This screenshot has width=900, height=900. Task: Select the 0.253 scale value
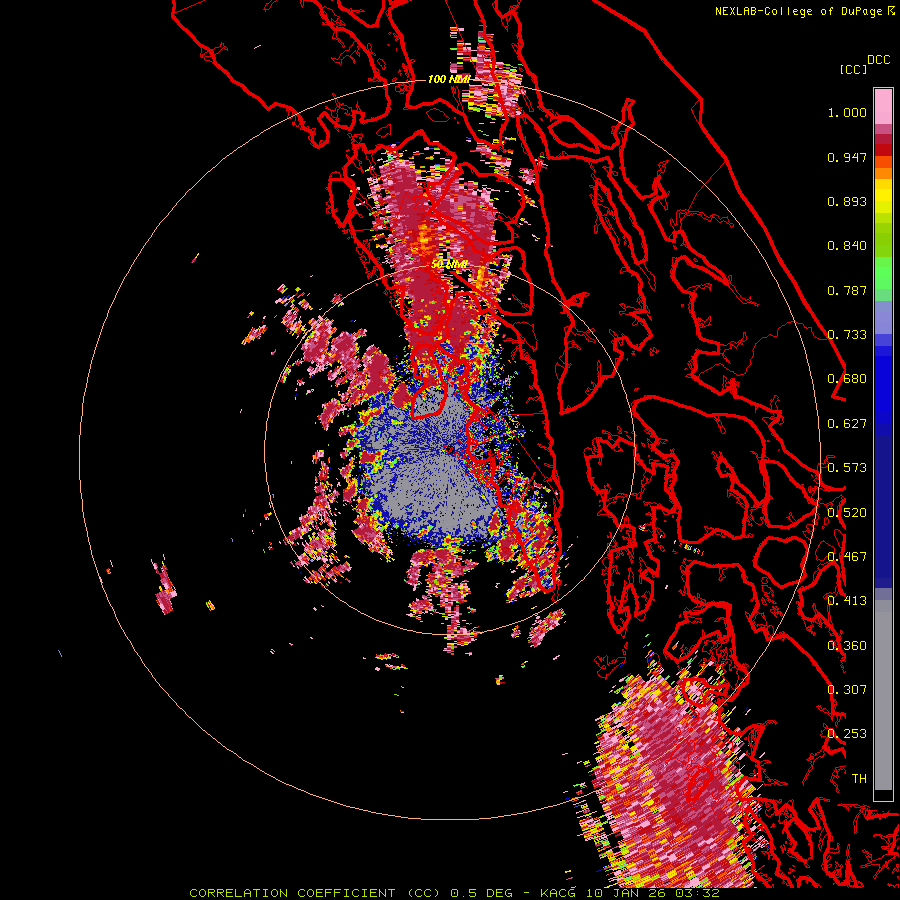coord(847,734)
